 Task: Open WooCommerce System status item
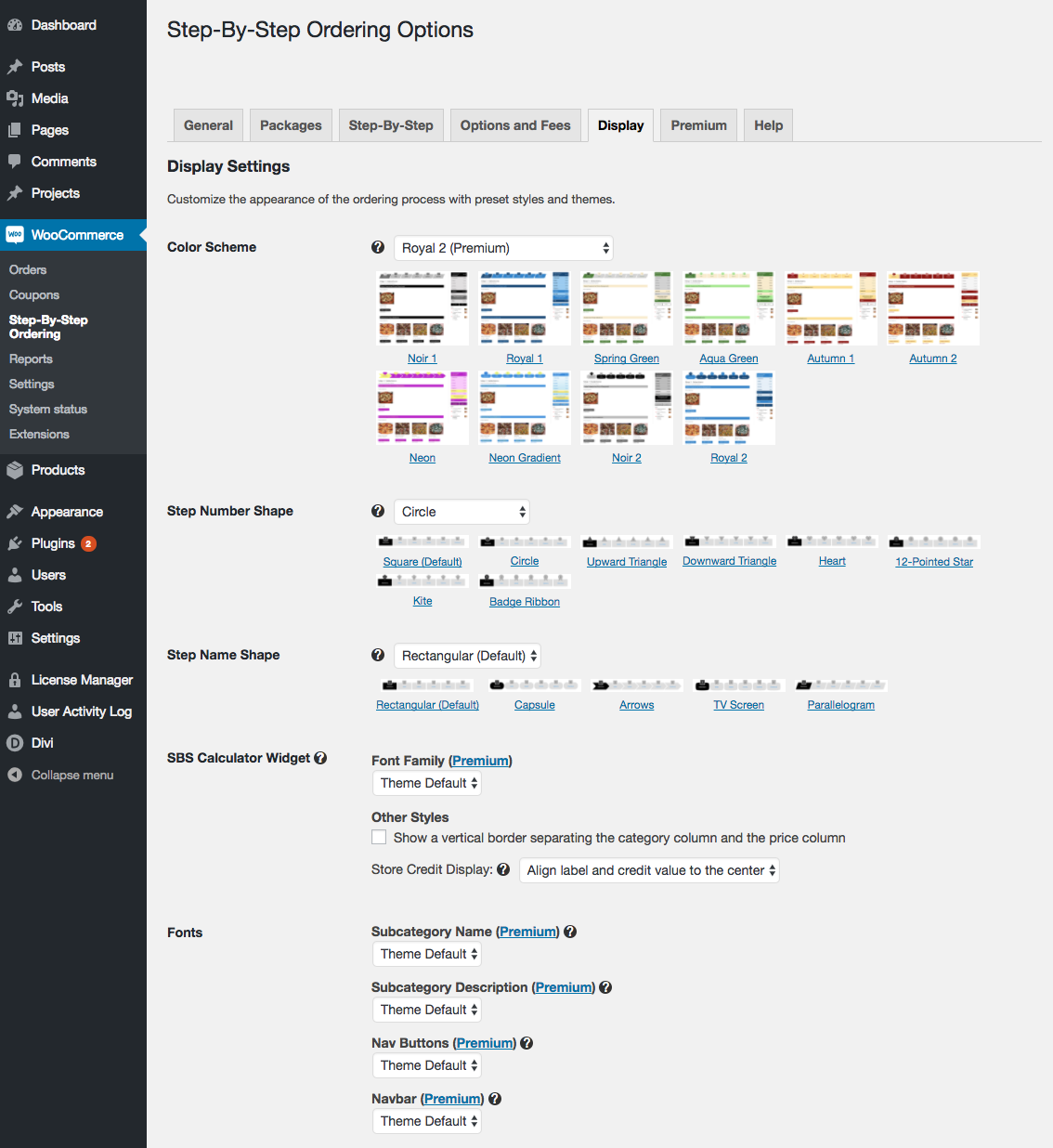click(x=48, y=409)
